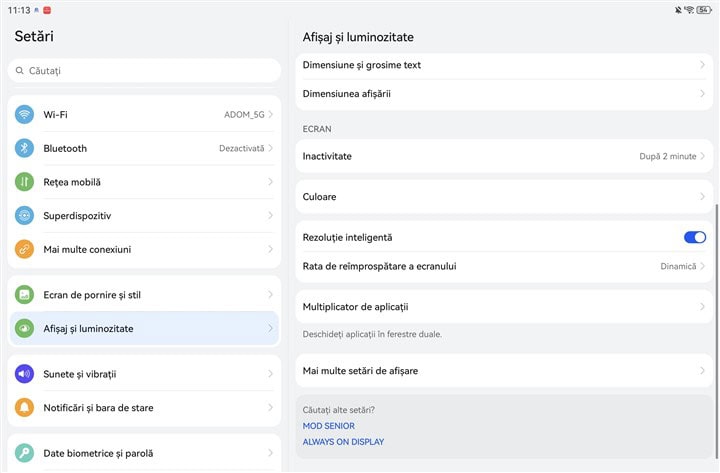
Task: Open Date biometrice și parolă
Action: tap(144, 453)
